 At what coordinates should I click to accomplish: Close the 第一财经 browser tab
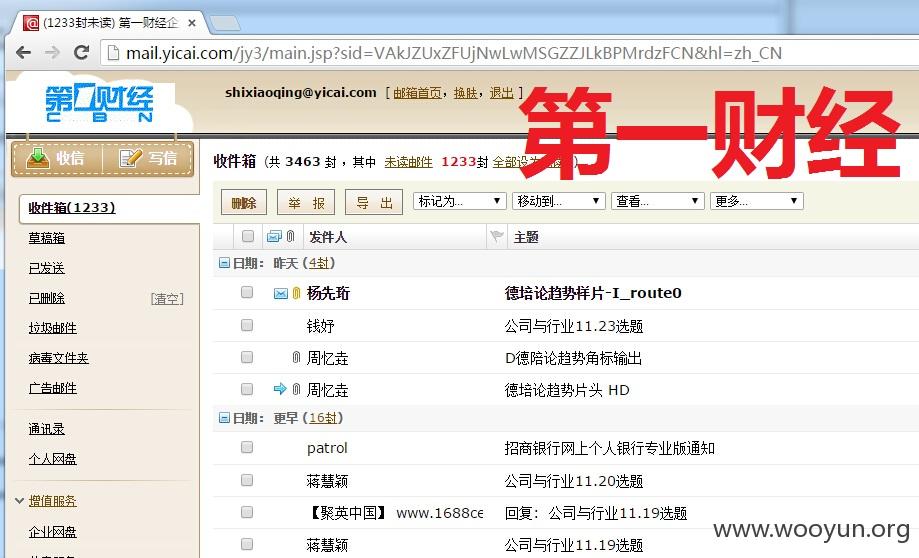click(x=192, y=23)
